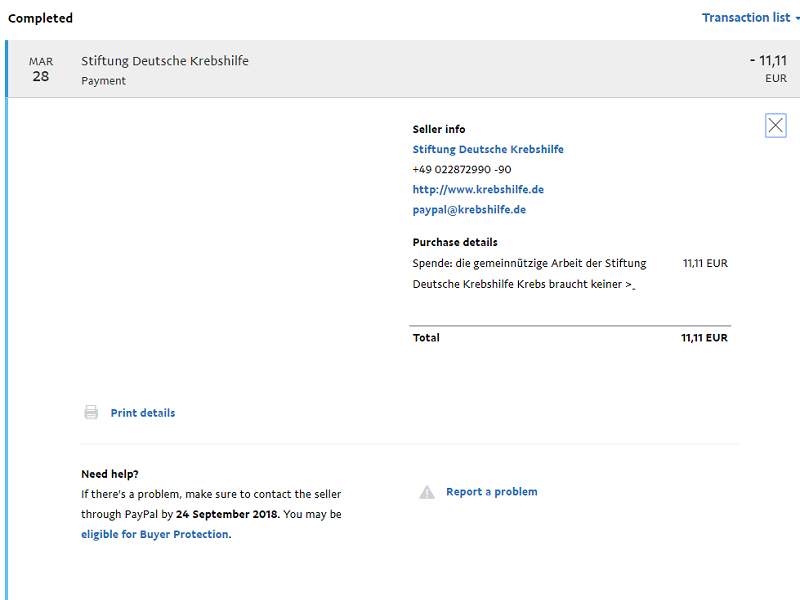Open Print details link

pyautogui.click(x=143, y=413)
